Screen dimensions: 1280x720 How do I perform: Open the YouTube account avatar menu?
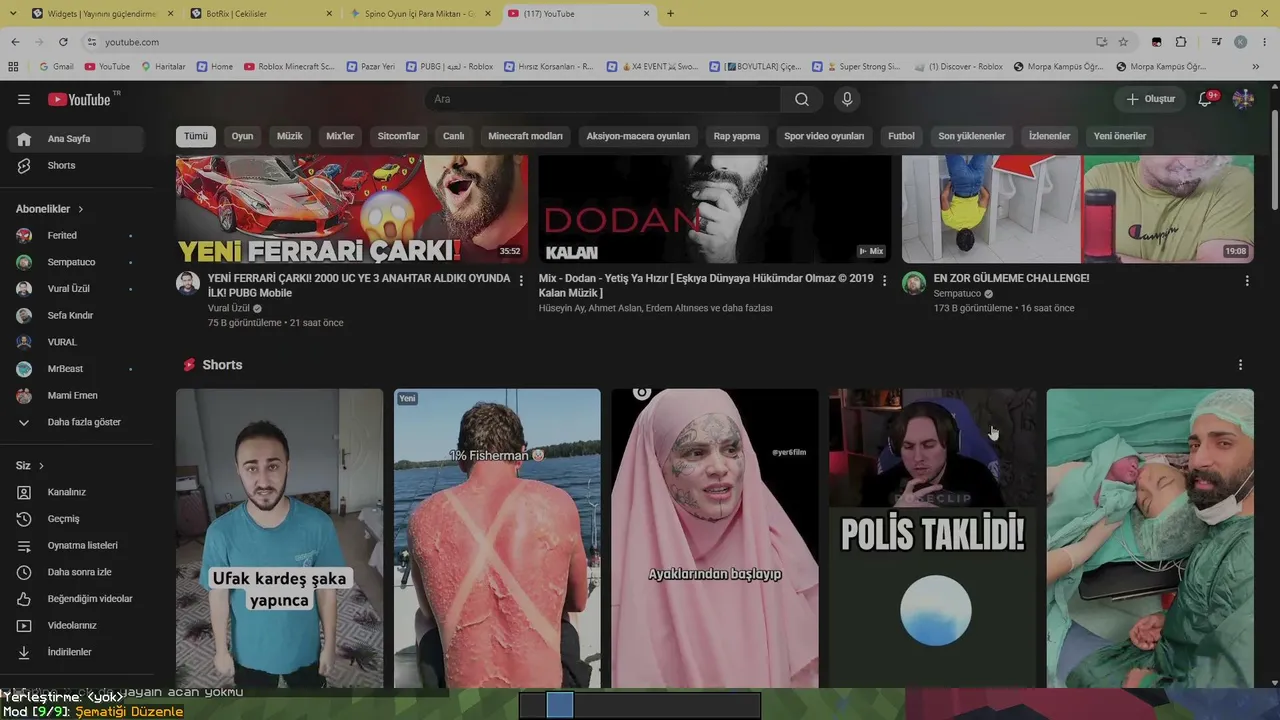pos(1243,99)
